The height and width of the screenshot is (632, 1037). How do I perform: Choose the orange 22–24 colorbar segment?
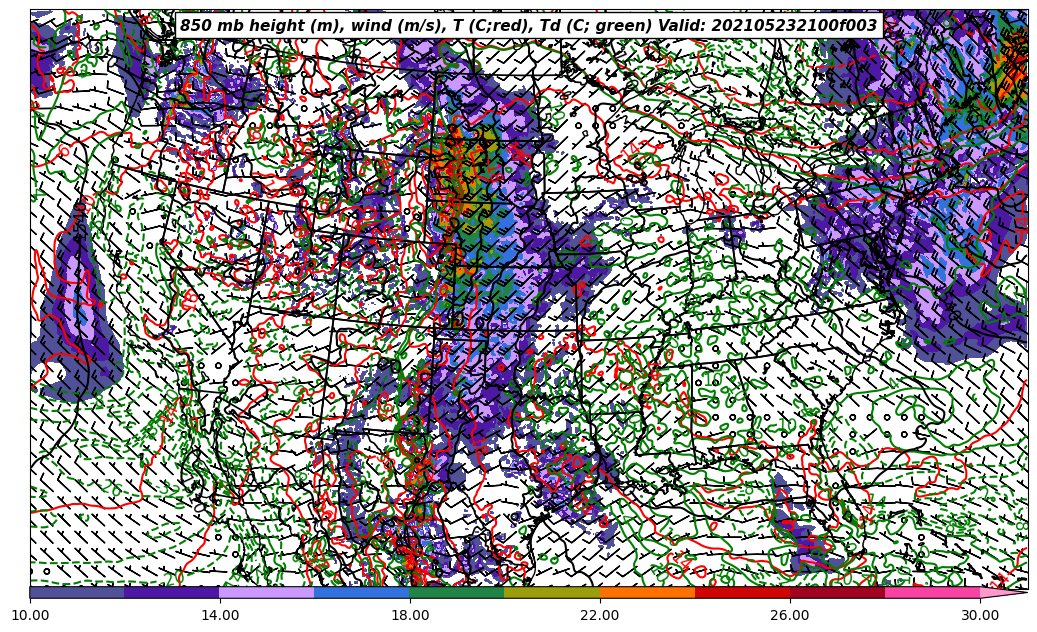click(647, 592)
